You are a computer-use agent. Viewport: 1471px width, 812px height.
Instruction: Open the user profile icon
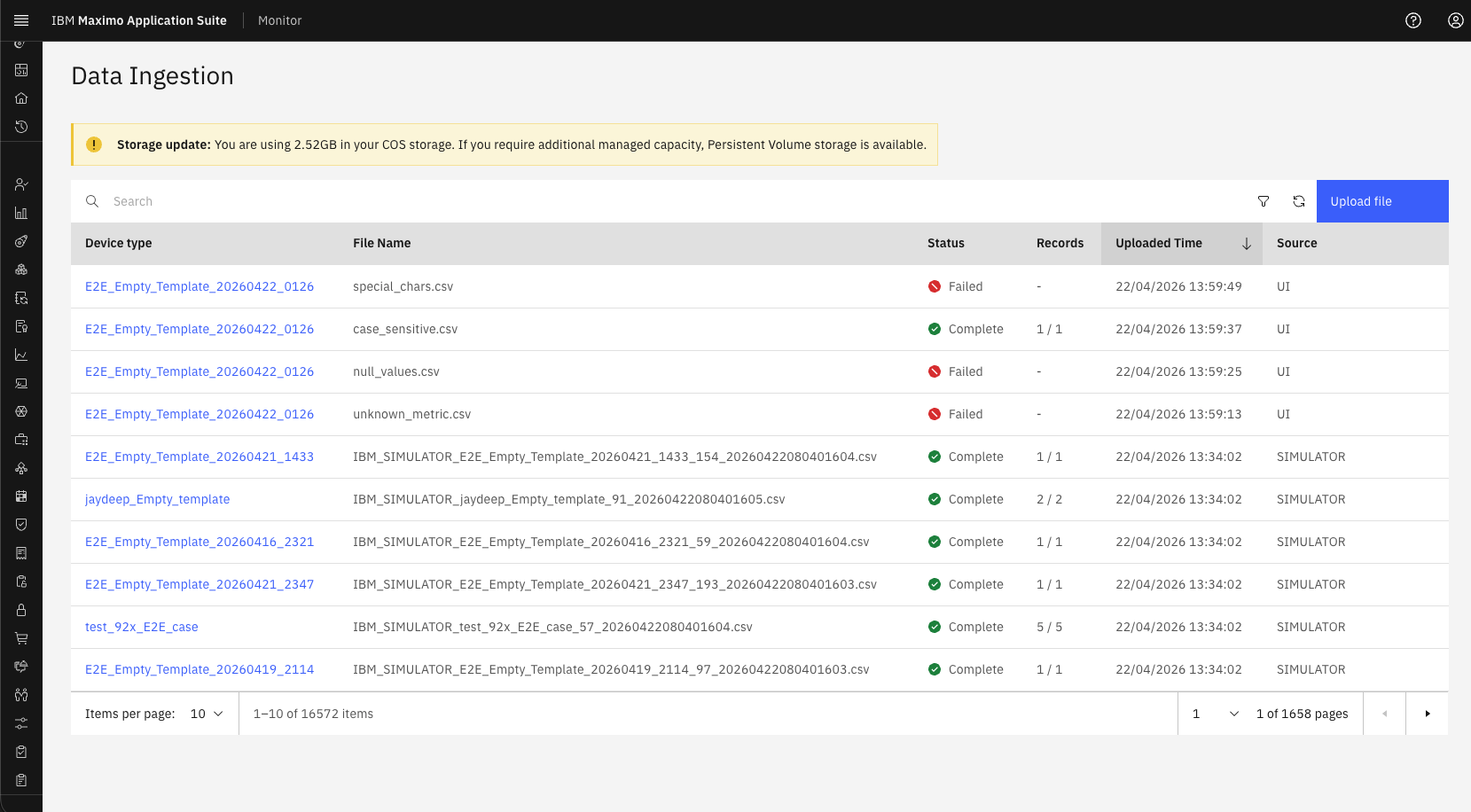(x=1456, y=20)
